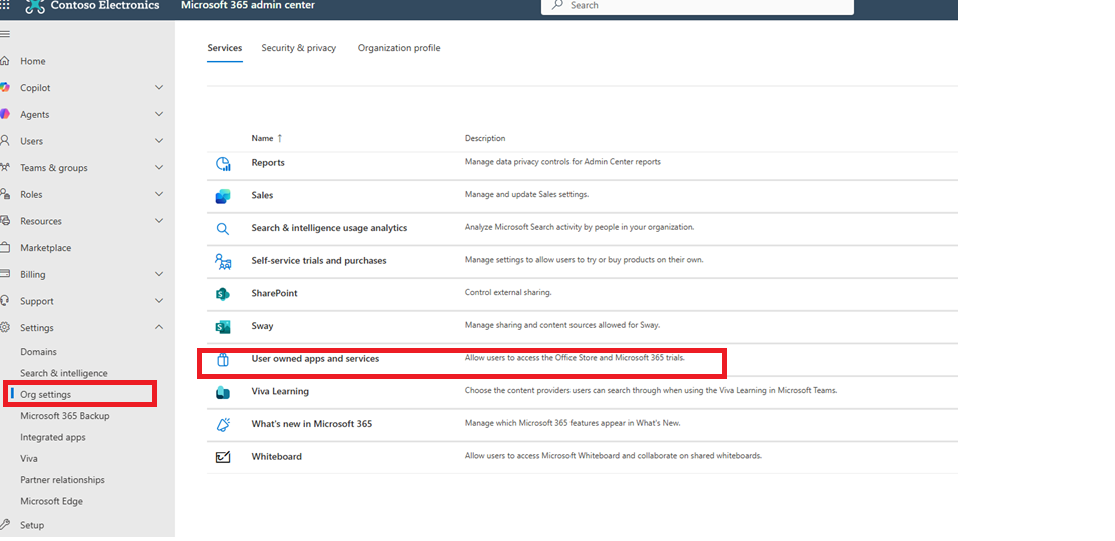Open Microsoft 365 Backup

tap(65, 416)
